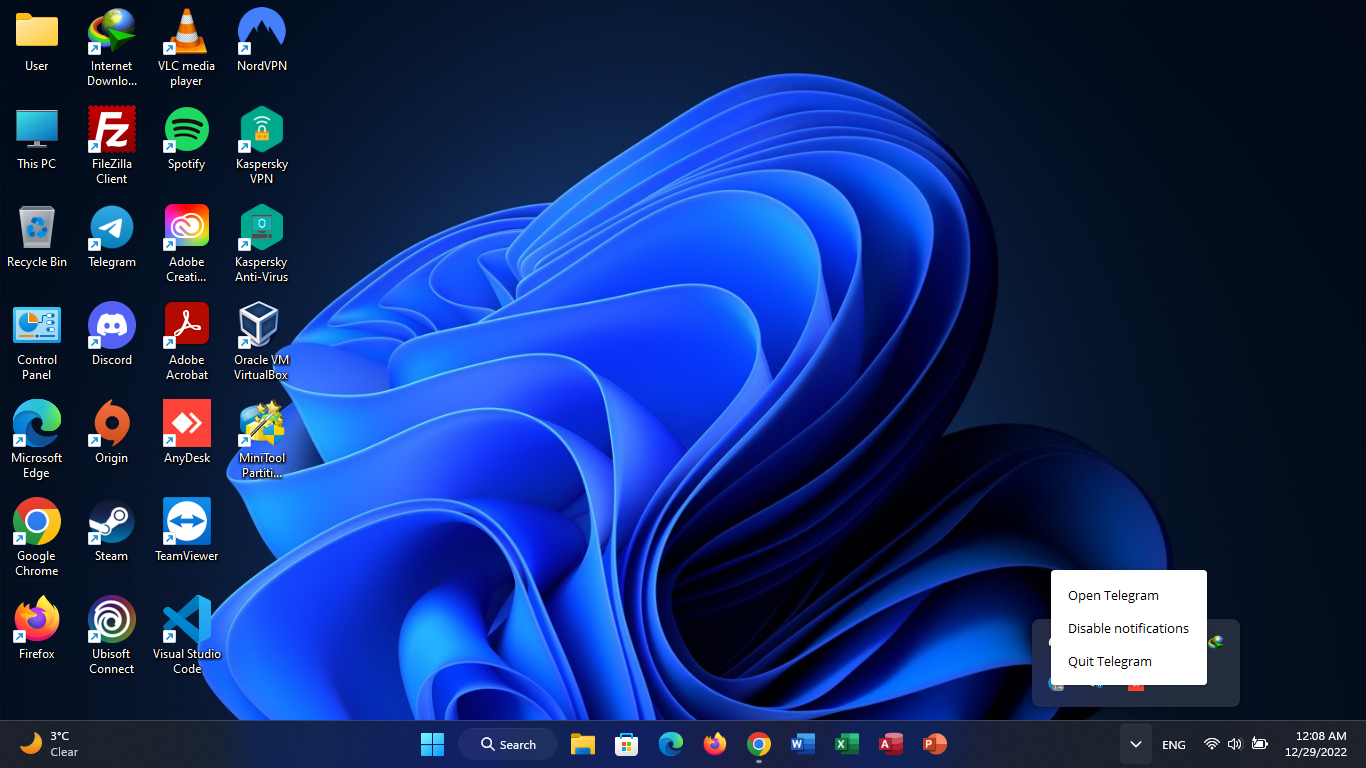Select the MiniTool Partition Wizard shortcut
This screenshot has height=768, width=1366.
point(262,440)
